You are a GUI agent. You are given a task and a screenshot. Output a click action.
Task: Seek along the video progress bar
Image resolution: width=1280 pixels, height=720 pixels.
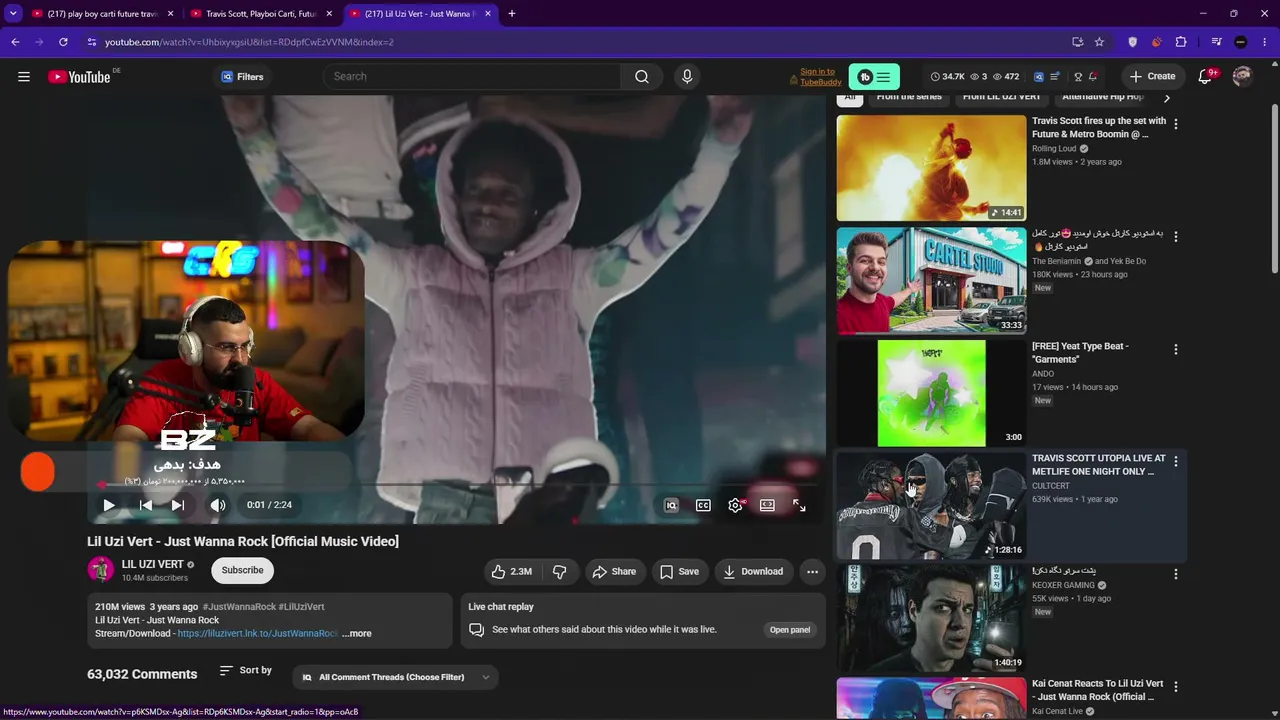[x=456, y=485]
